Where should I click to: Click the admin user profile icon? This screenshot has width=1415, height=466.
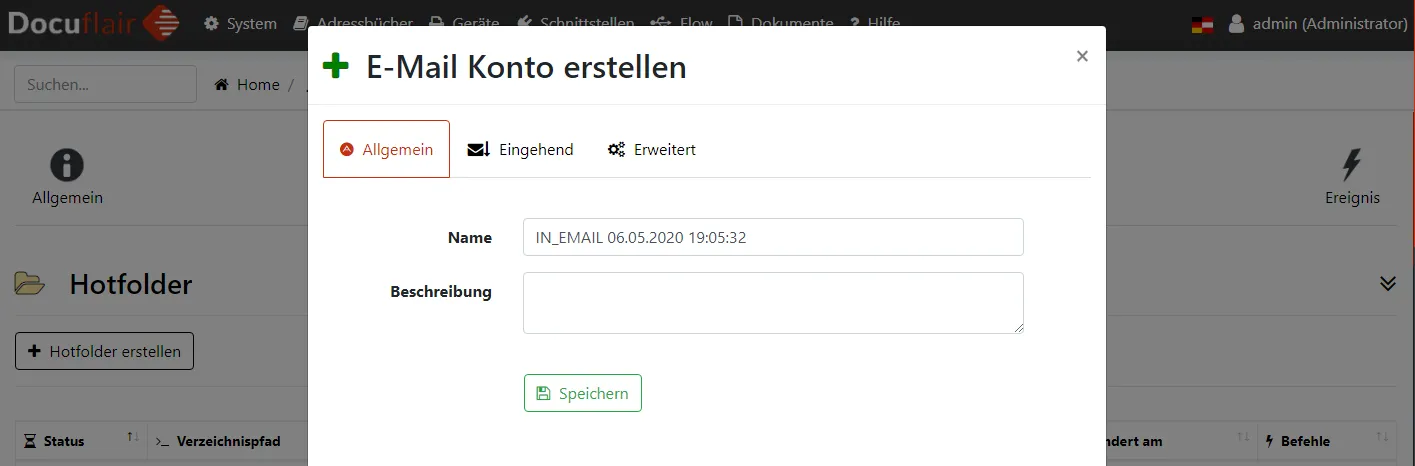pos(1236,24)
